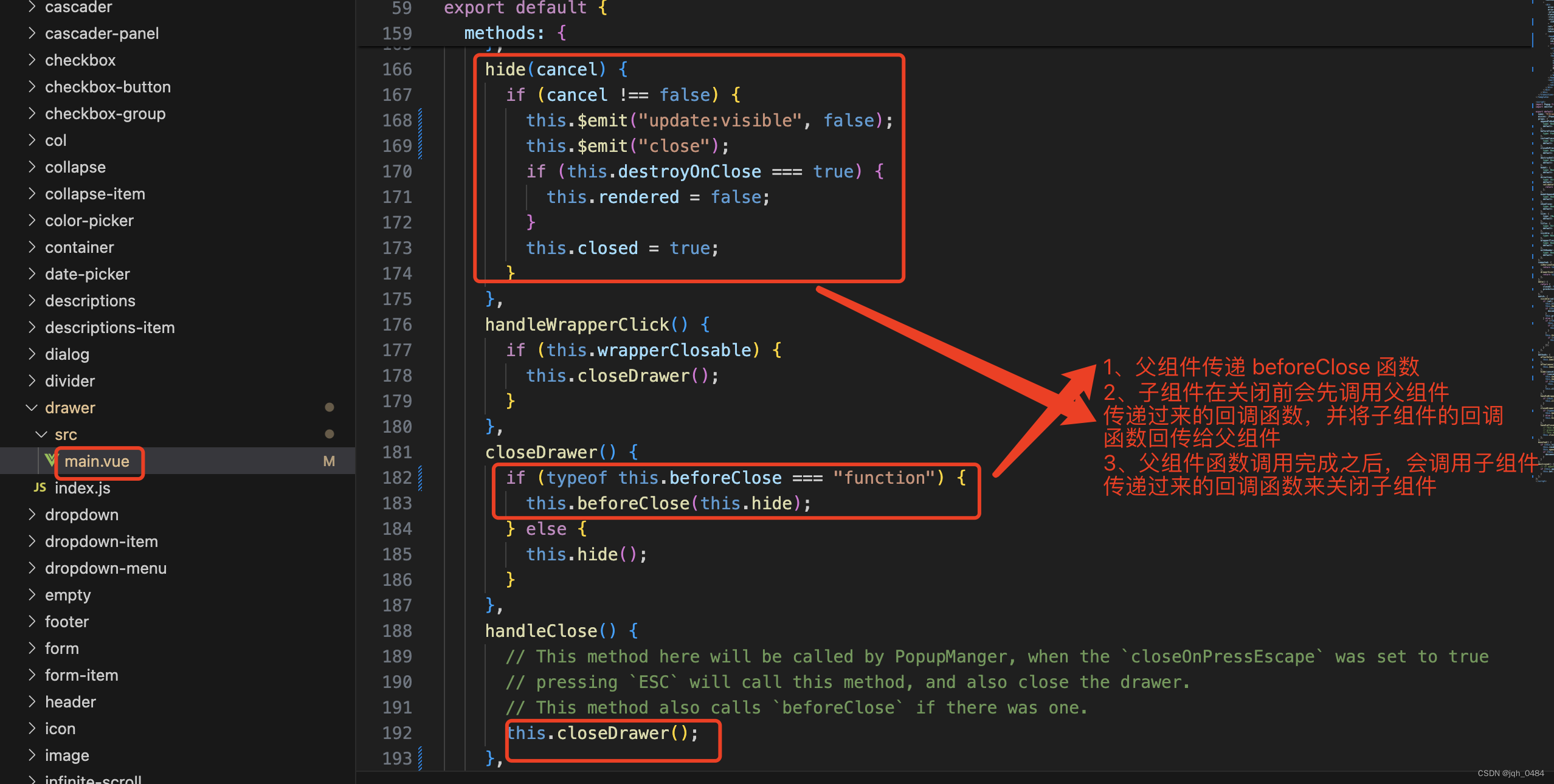
Task: Click the modified dot on the src folder
Action: pos(329,434)
